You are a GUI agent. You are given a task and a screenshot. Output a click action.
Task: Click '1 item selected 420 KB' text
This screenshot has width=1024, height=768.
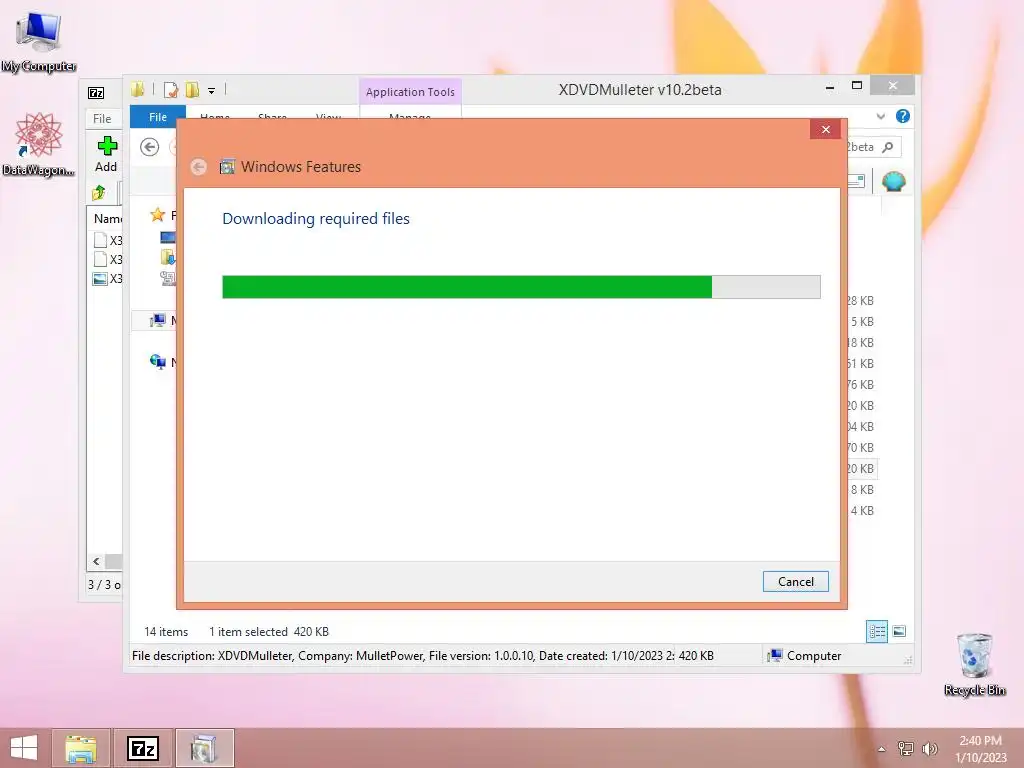[x=268, y=632]
